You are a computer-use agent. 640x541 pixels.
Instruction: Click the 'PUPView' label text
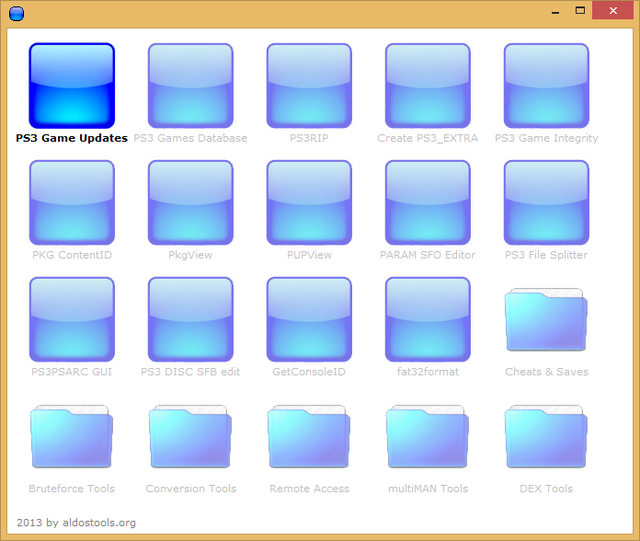(309, 255)
